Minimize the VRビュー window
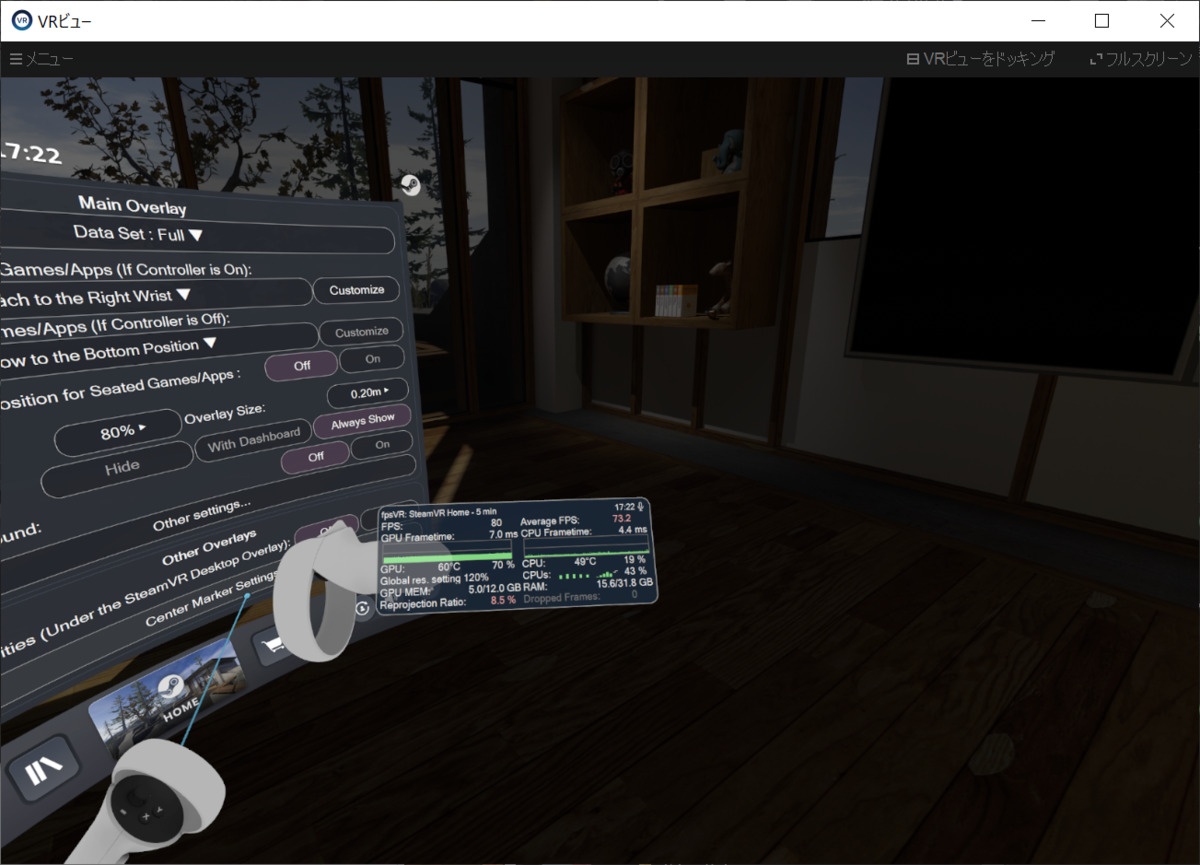The height and width of the screenshot is (865, 1200). tap(1037, 20)
